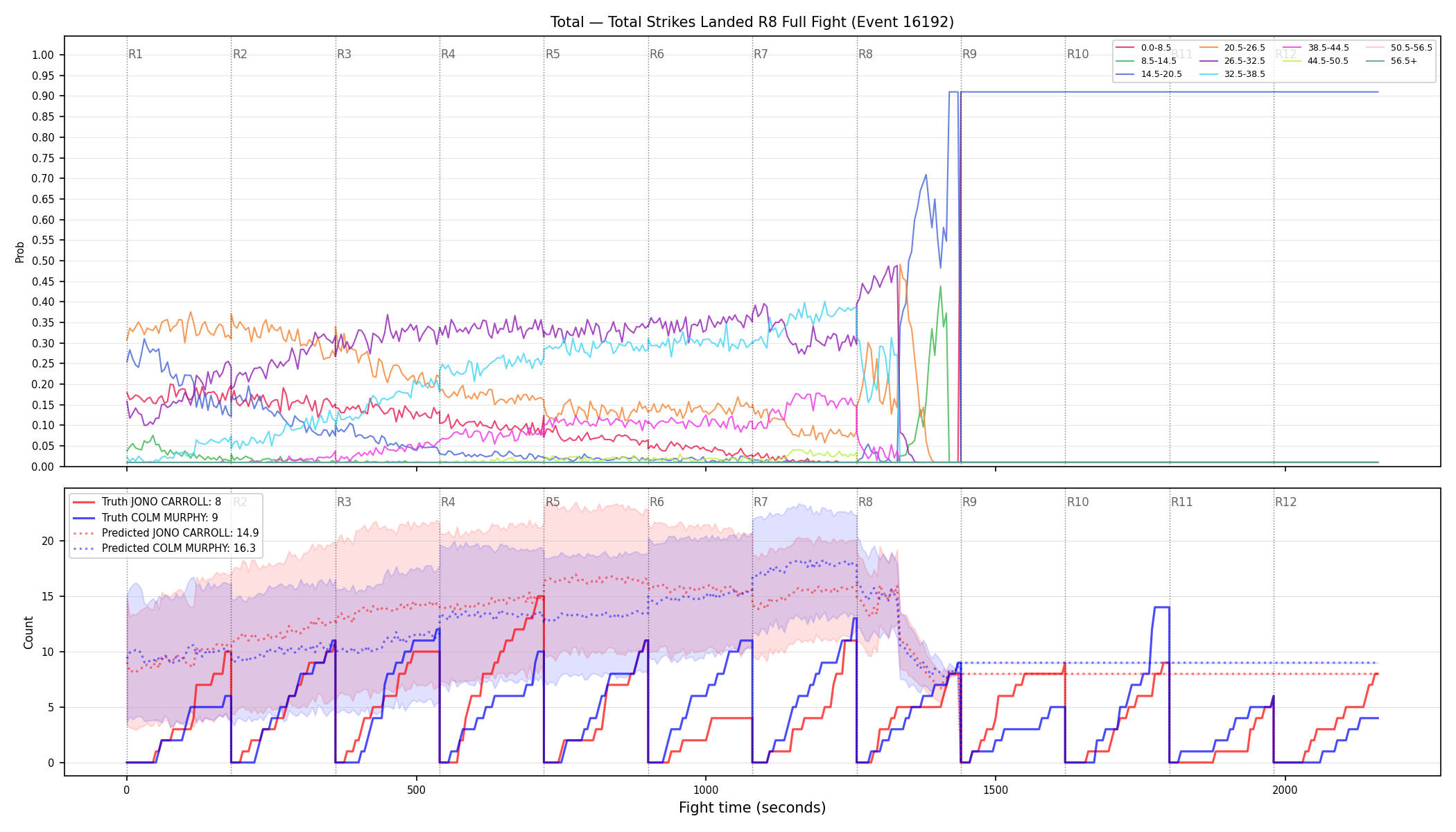This screenshot has width=1456, height=832.
Task: Click the 15 tick on the Count axis
Action: pos(48,597)
